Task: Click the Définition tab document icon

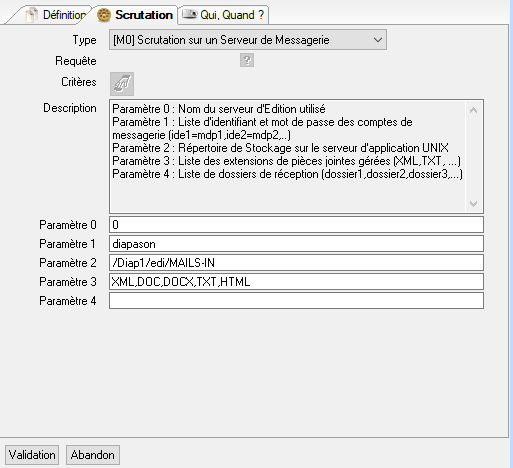Action: click(x=32, y=15)
